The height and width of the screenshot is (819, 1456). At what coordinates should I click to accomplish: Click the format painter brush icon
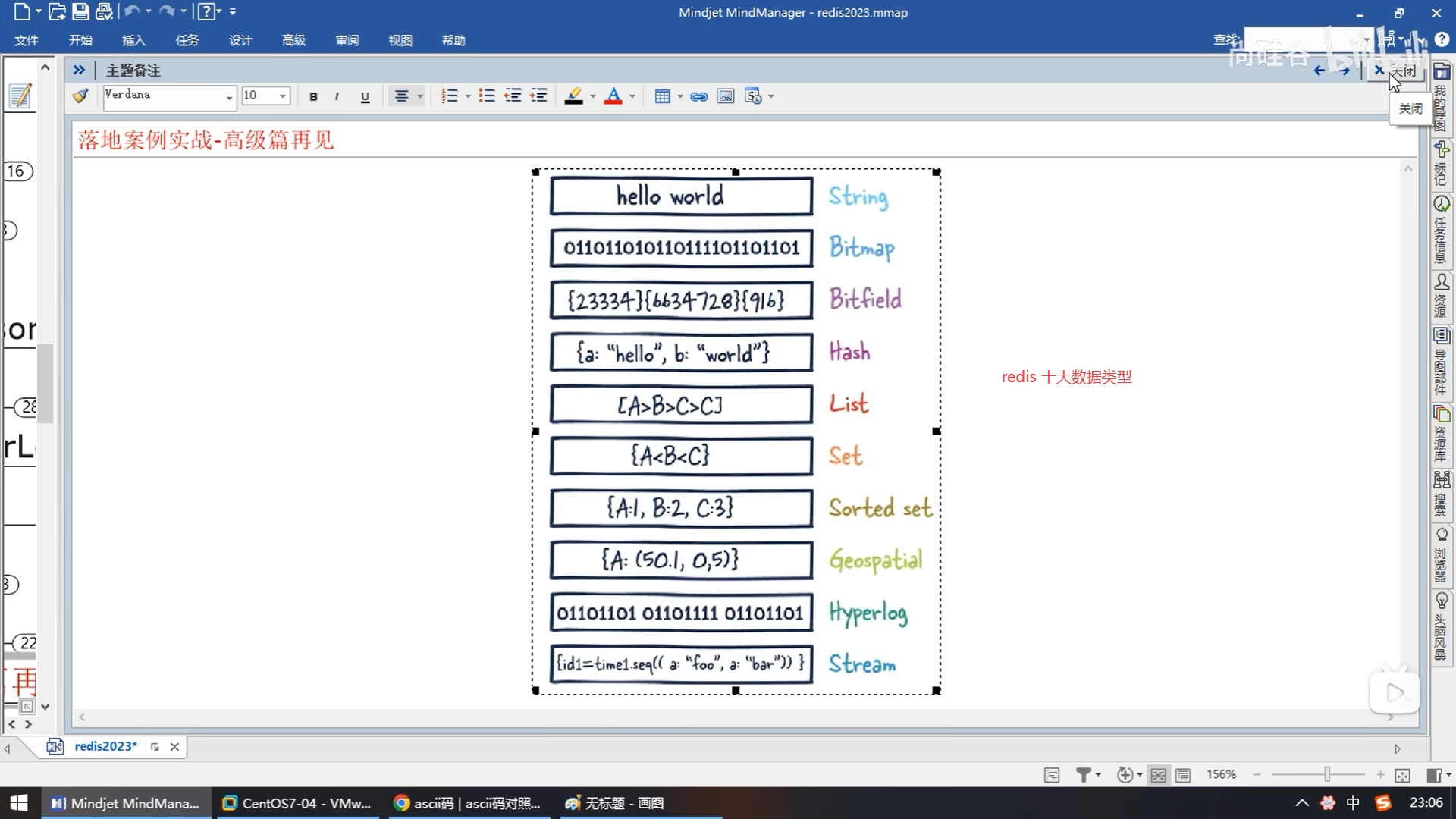80,96
